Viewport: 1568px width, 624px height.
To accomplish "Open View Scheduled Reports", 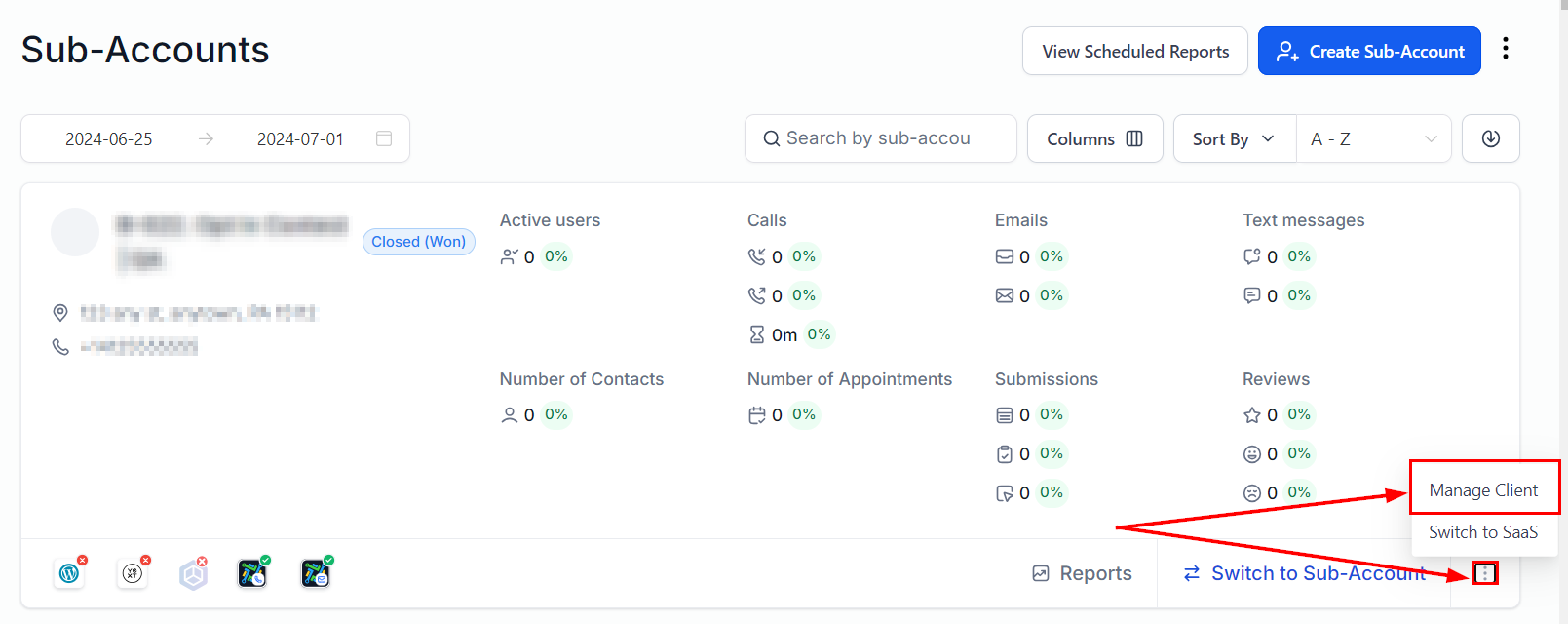I will 1134,51.
